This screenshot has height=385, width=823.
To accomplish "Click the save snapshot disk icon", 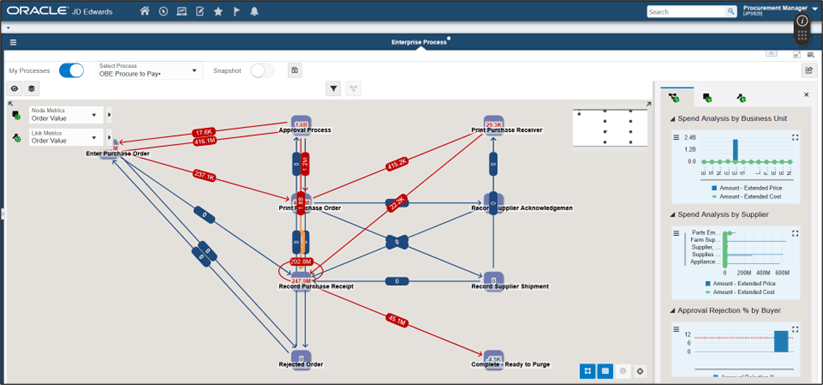I will pos(295,71).
